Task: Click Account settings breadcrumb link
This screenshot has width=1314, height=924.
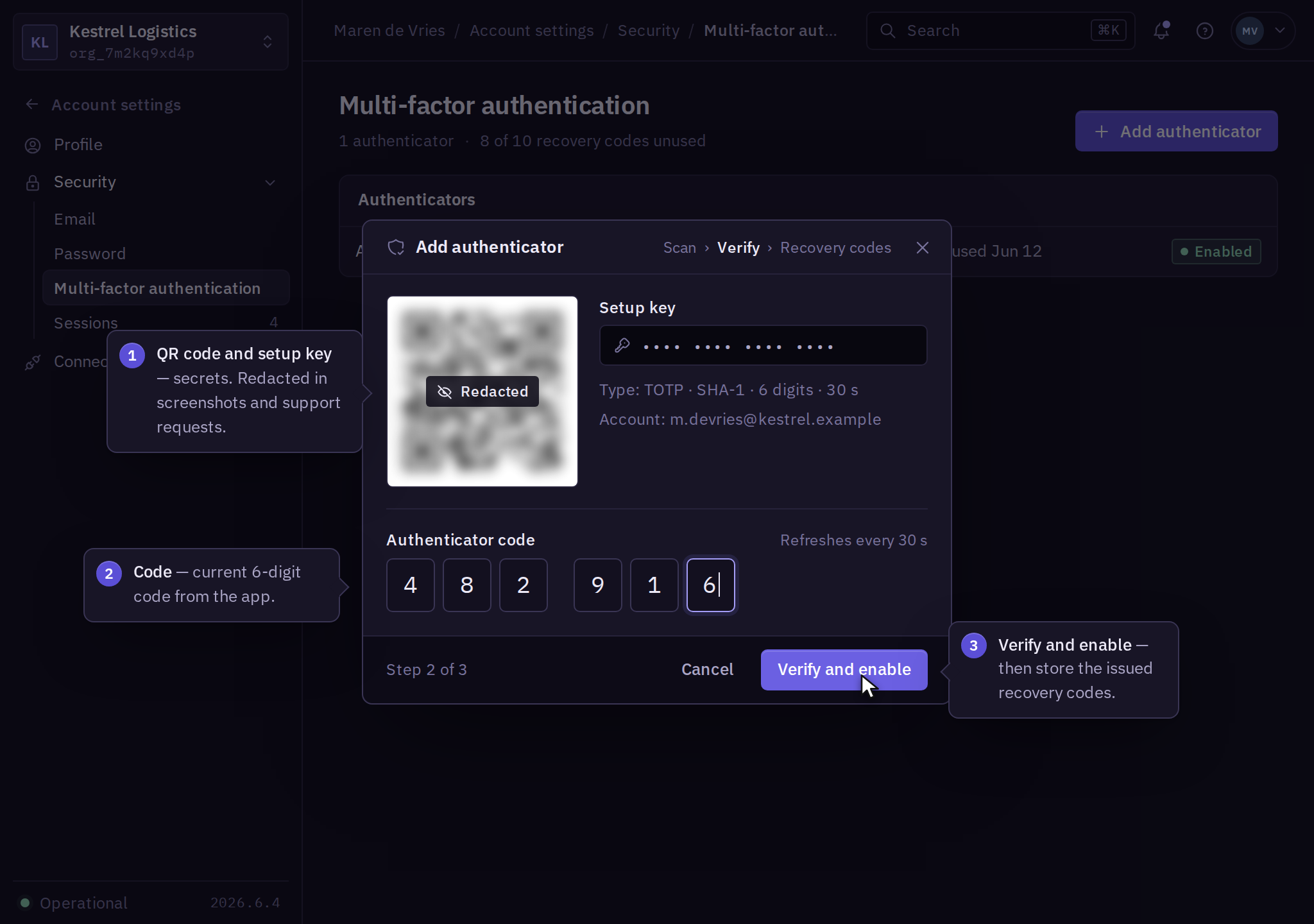Action: click(531, 31)
